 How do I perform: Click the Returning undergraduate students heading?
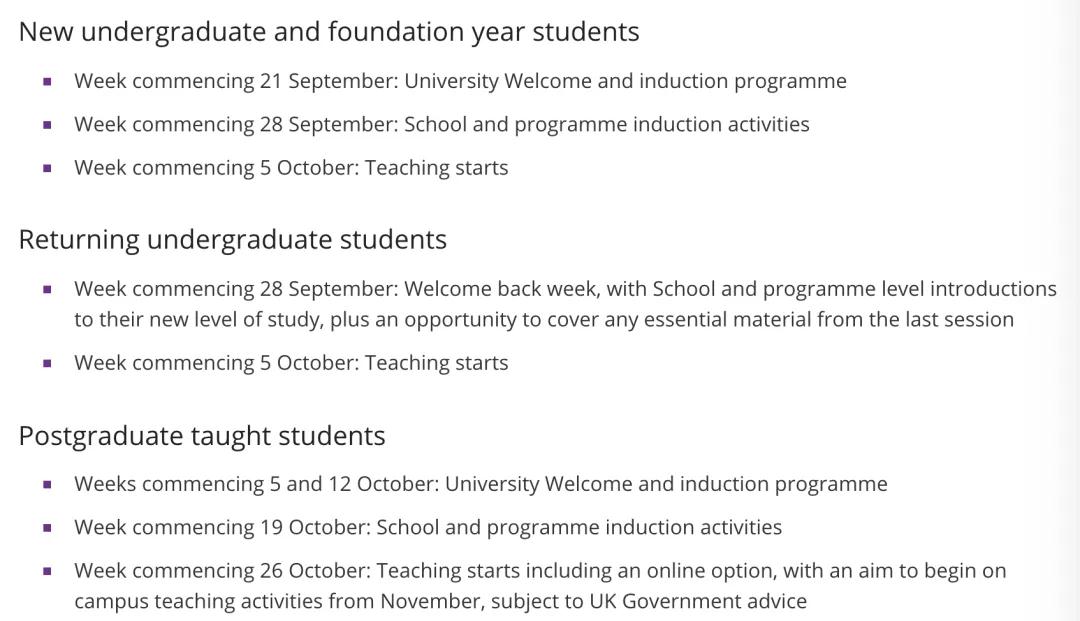point(233,240)
